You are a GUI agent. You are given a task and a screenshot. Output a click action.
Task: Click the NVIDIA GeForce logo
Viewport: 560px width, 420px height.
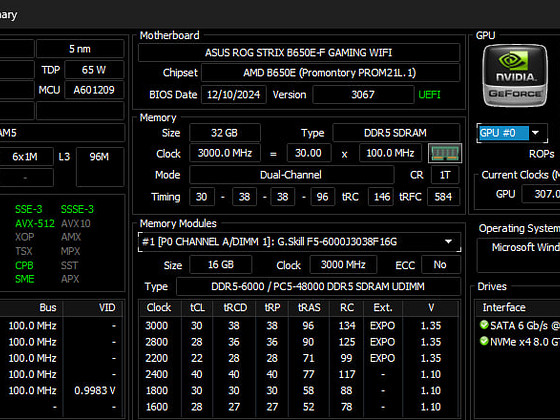[x=515, y=75]
